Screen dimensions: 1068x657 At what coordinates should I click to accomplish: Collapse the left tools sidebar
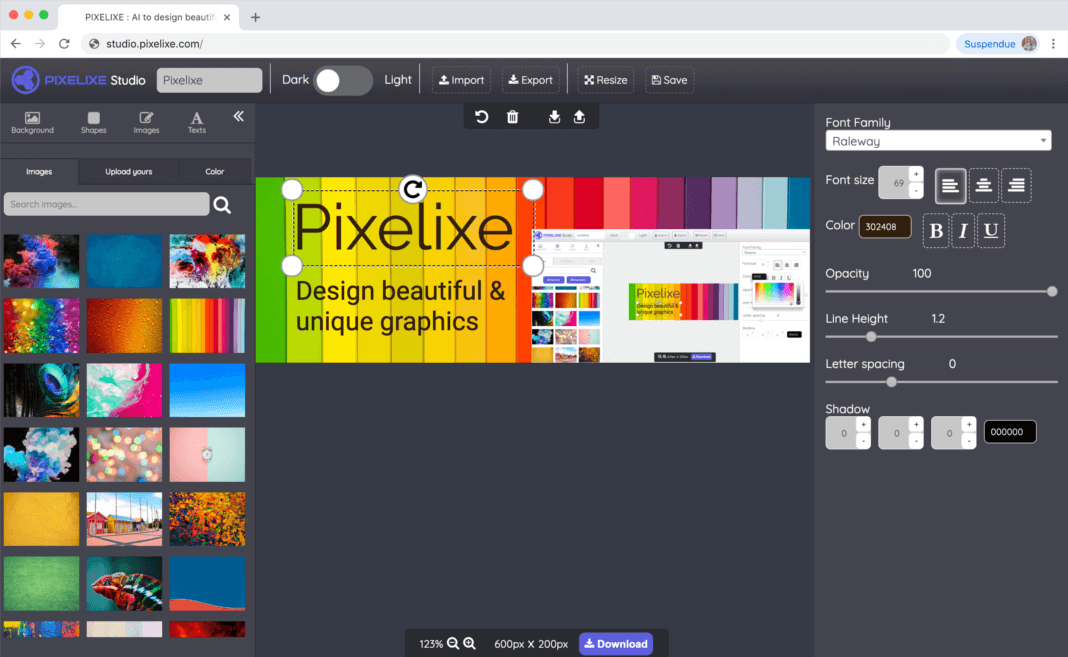(238, 116)
